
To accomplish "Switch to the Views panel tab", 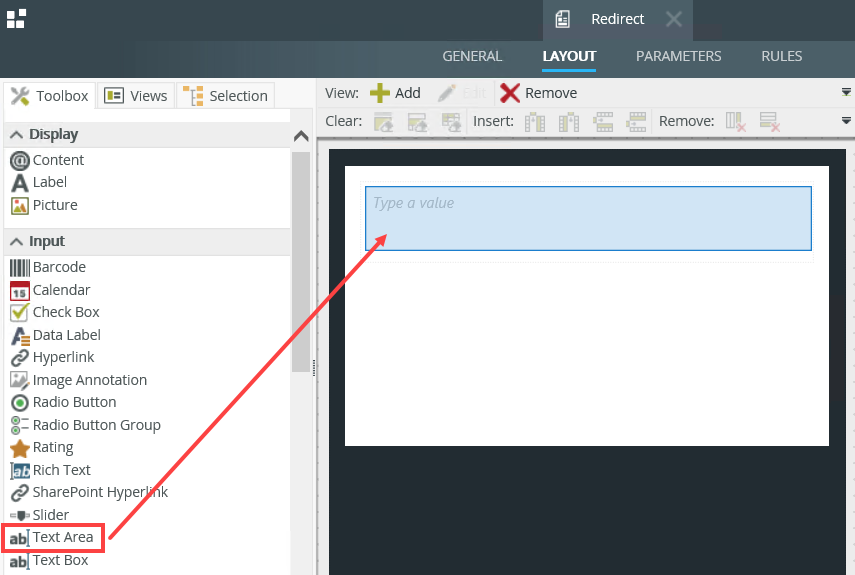I will pos(136,96).
